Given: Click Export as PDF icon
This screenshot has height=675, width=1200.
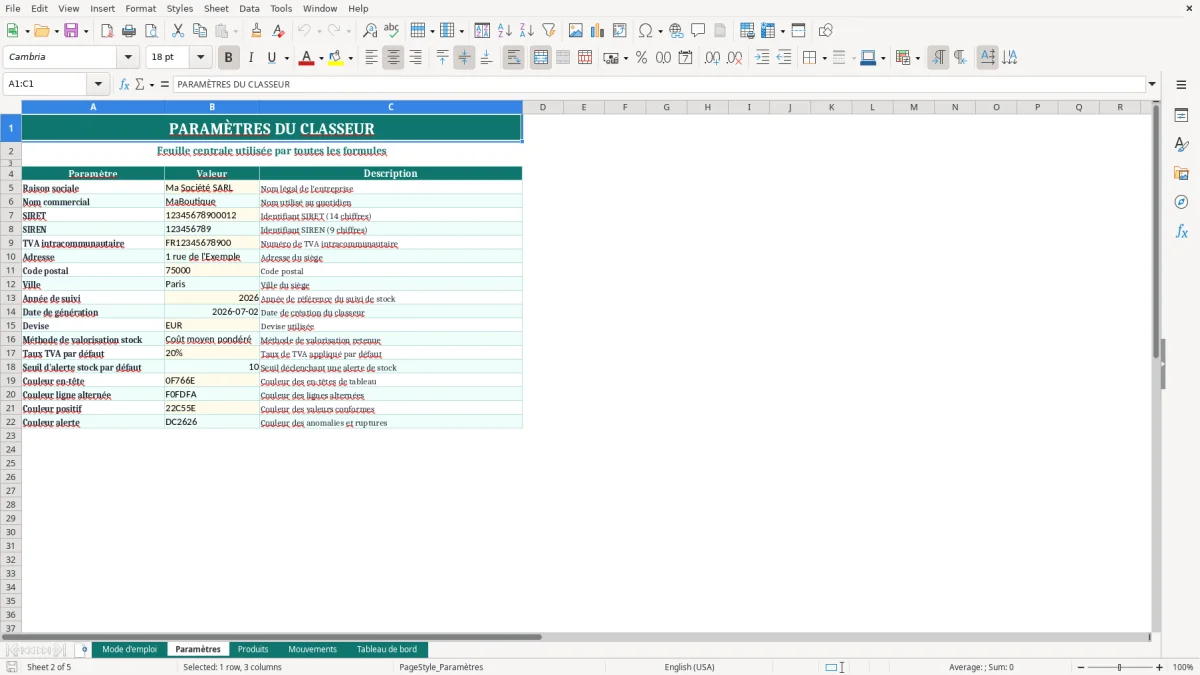Looking at the screenshot, I should (x=107, y=31).
